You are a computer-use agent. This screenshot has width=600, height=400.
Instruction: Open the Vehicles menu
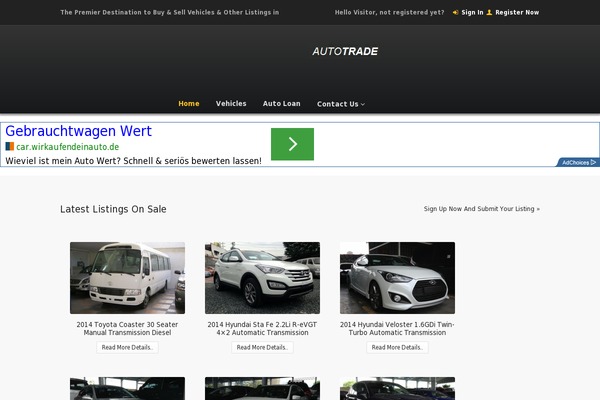click(x=231, y=103)
